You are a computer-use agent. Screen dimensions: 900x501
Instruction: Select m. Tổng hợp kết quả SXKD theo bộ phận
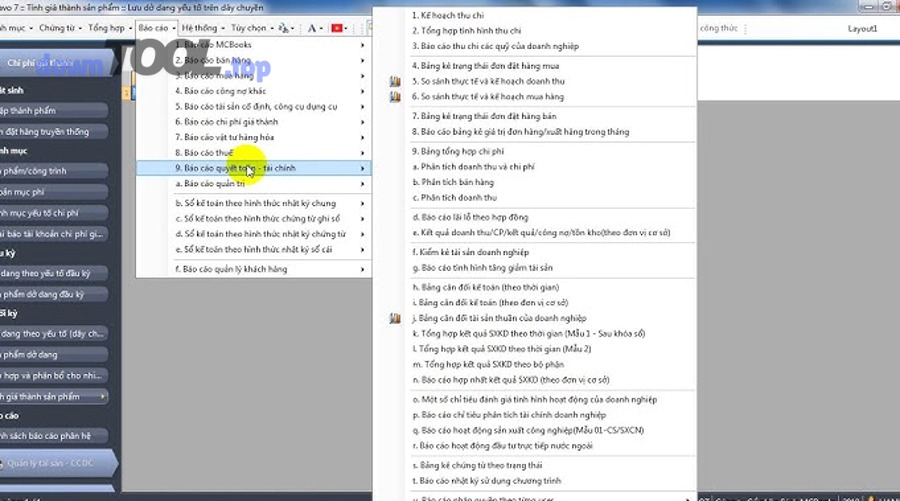[535, 364]
